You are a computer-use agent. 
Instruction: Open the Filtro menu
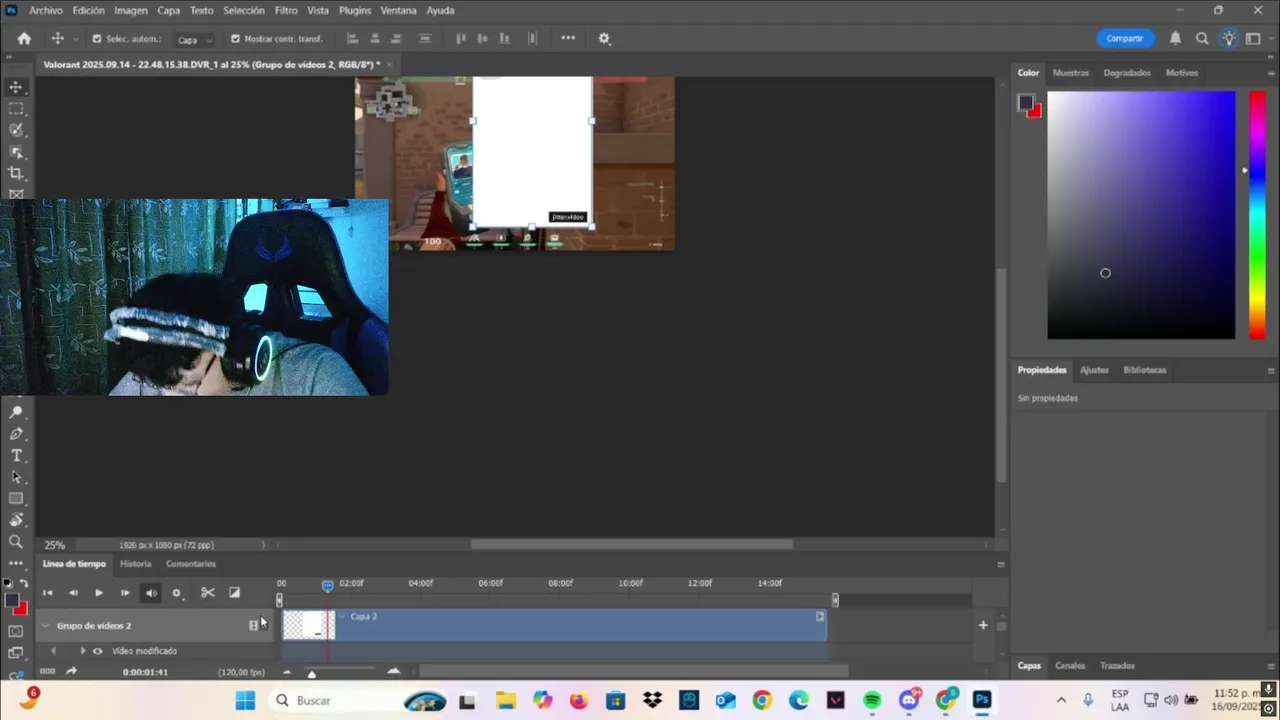click(286, 10)
